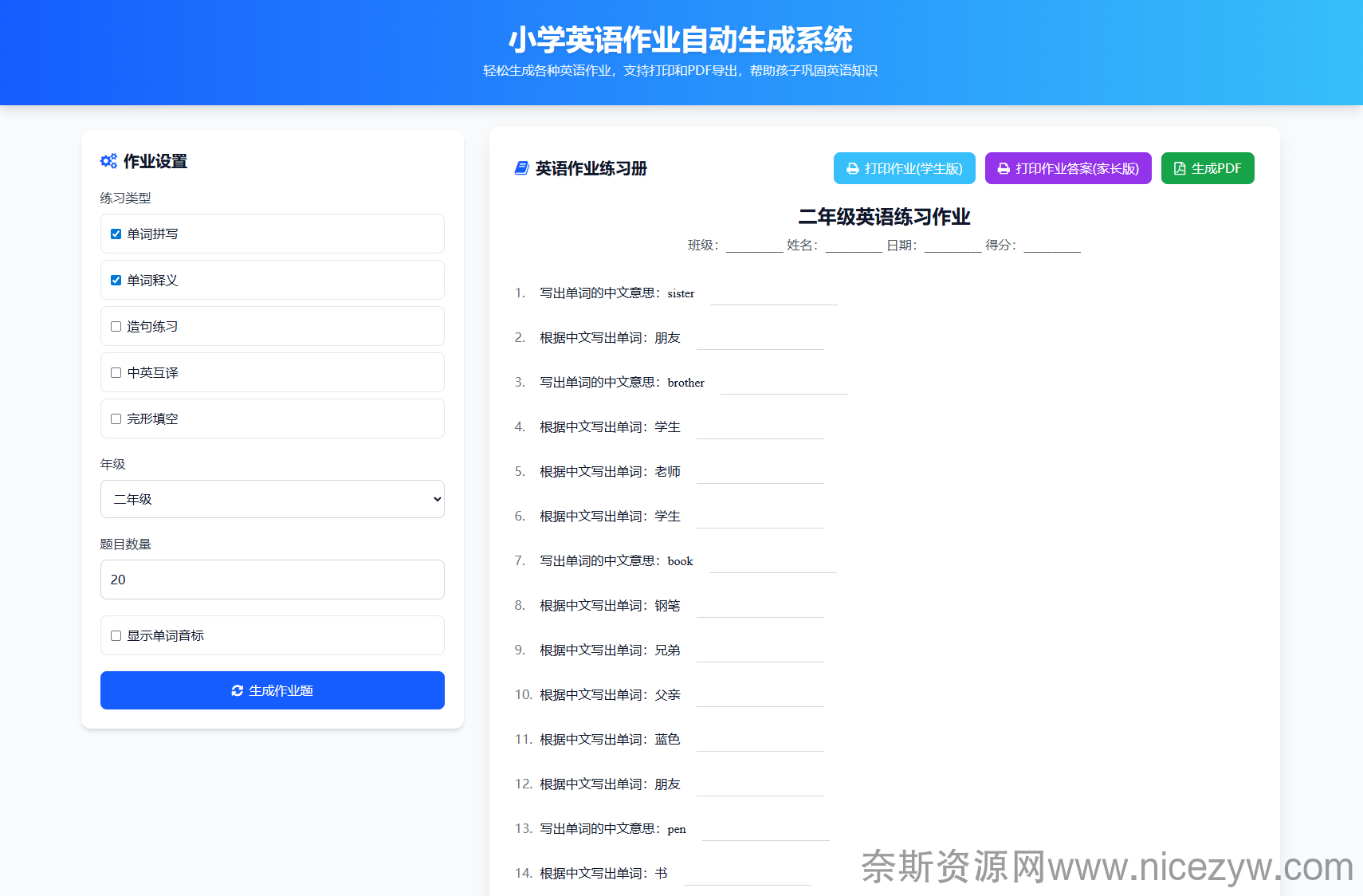Click the purple 打印作业答案(家长版) button
This screenshot has height=896, width=1363.
click(1068, 168)
